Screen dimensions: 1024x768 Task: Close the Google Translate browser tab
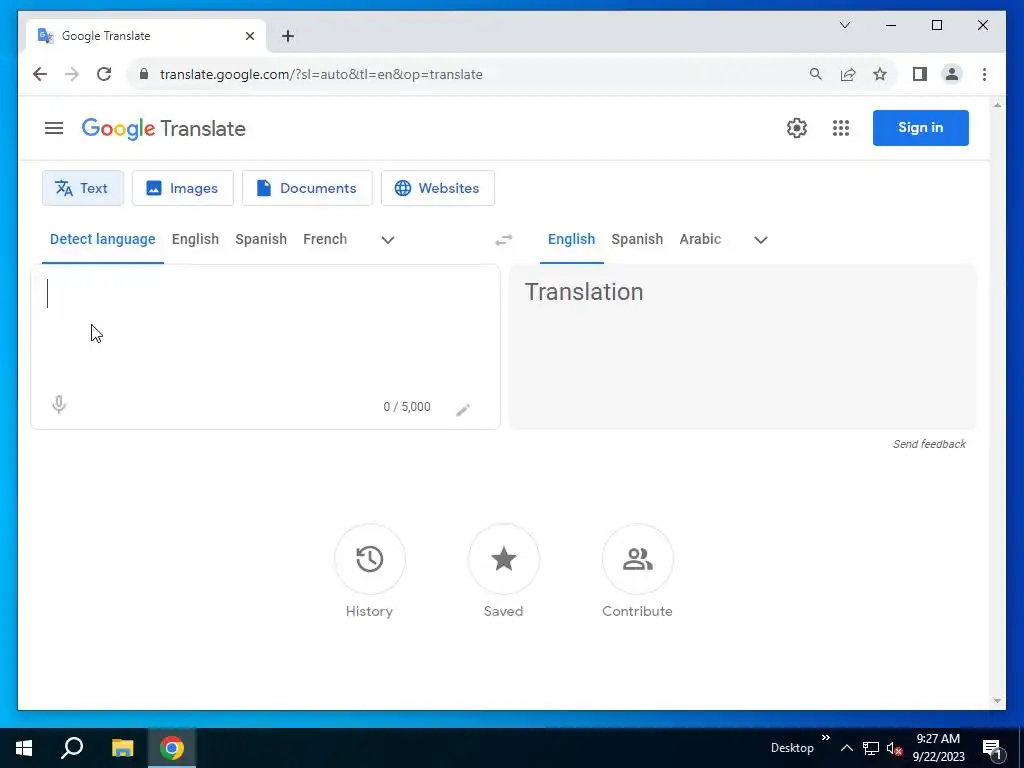tap(249, 36)
